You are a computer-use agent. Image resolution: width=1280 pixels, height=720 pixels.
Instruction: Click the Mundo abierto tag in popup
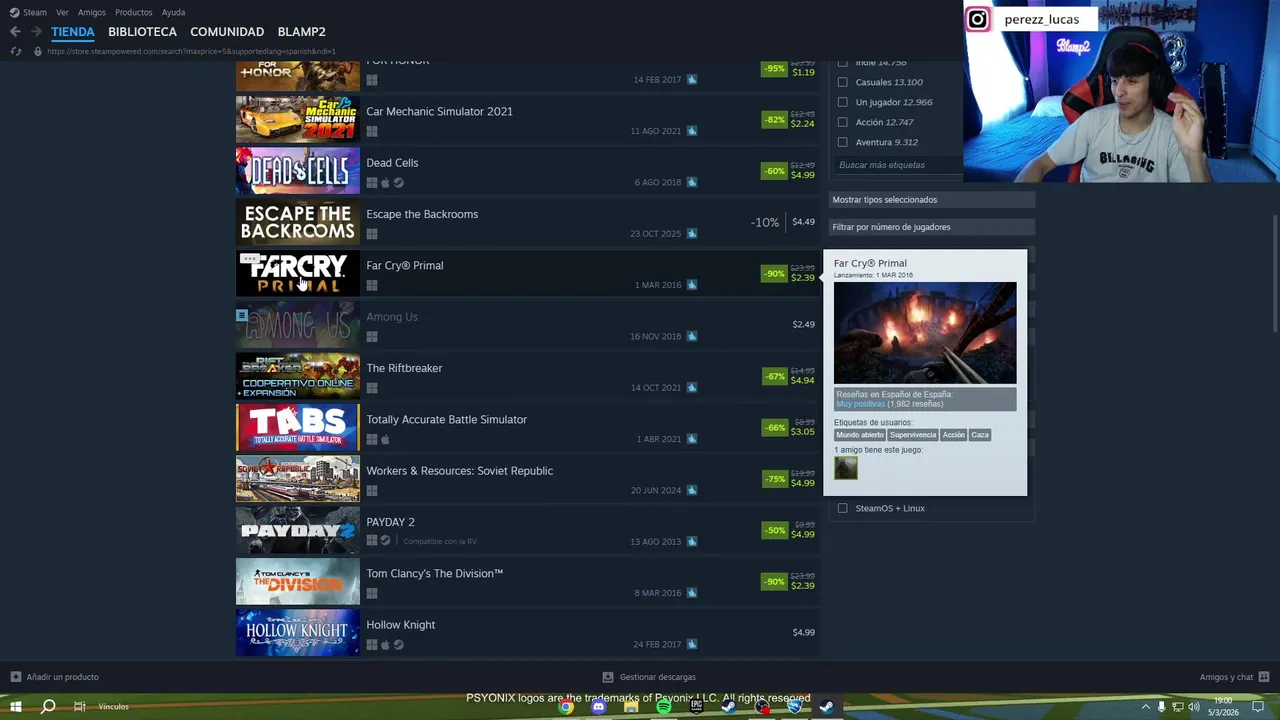[860, 435]
